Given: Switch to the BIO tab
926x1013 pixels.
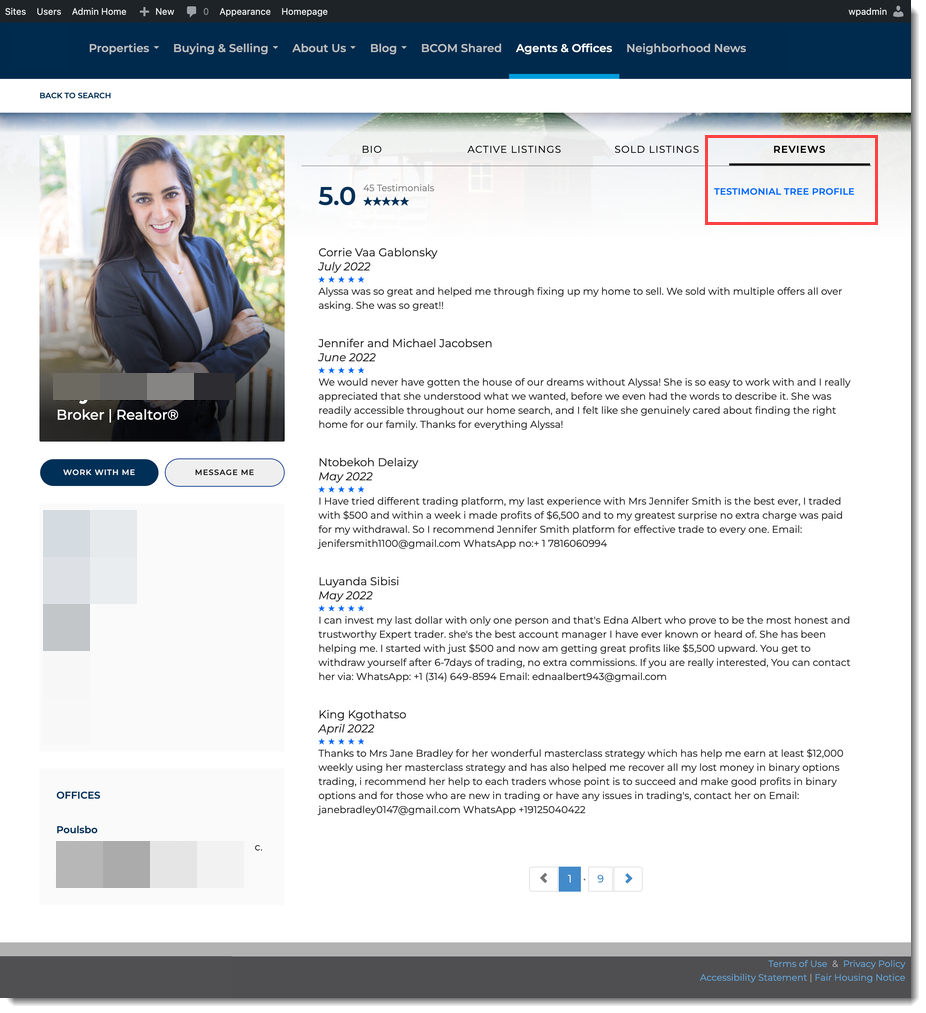Looking at the screenshot, I should (x=371, y=149).
